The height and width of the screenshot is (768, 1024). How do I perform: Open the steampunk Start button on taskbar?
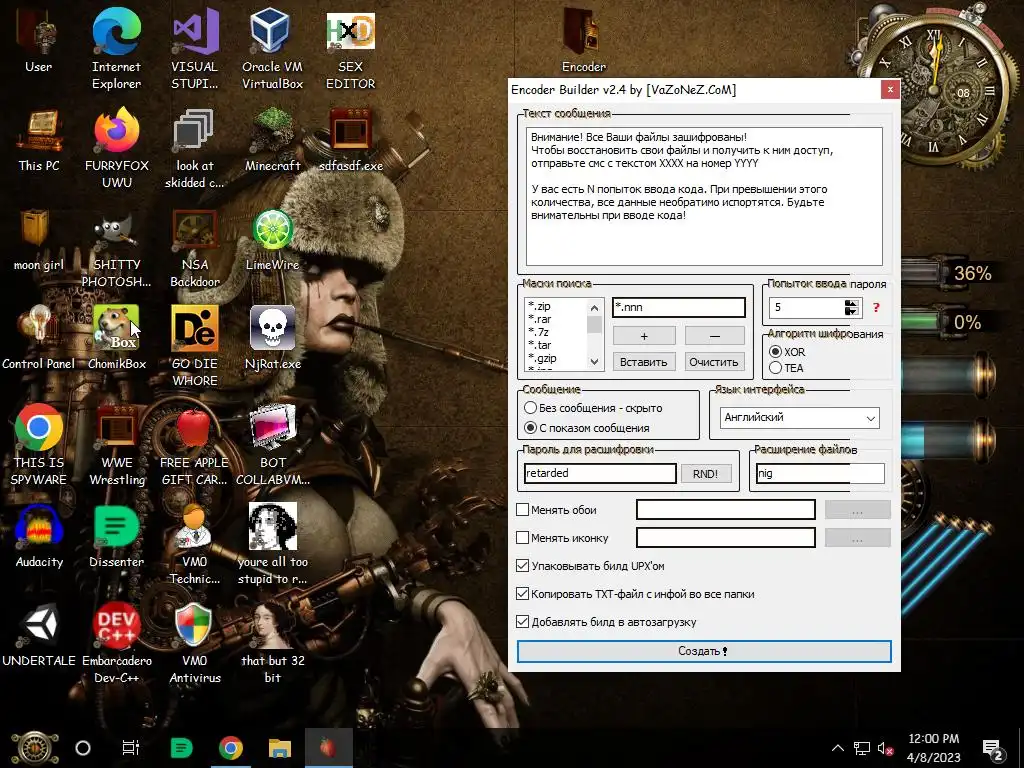[x=35, y=748]
